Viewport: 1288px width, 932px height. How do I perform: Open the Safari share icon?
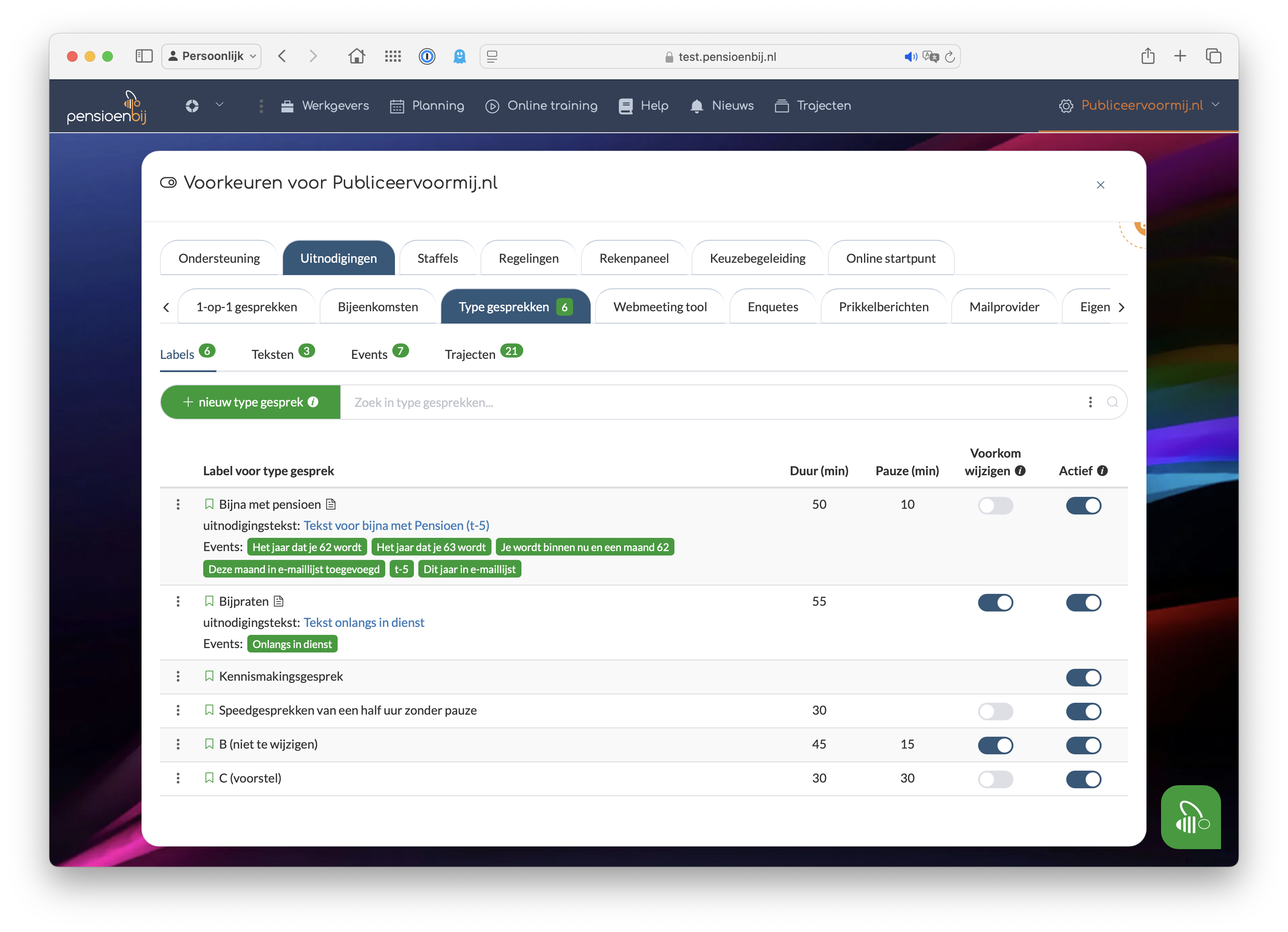coord(1148,56)
